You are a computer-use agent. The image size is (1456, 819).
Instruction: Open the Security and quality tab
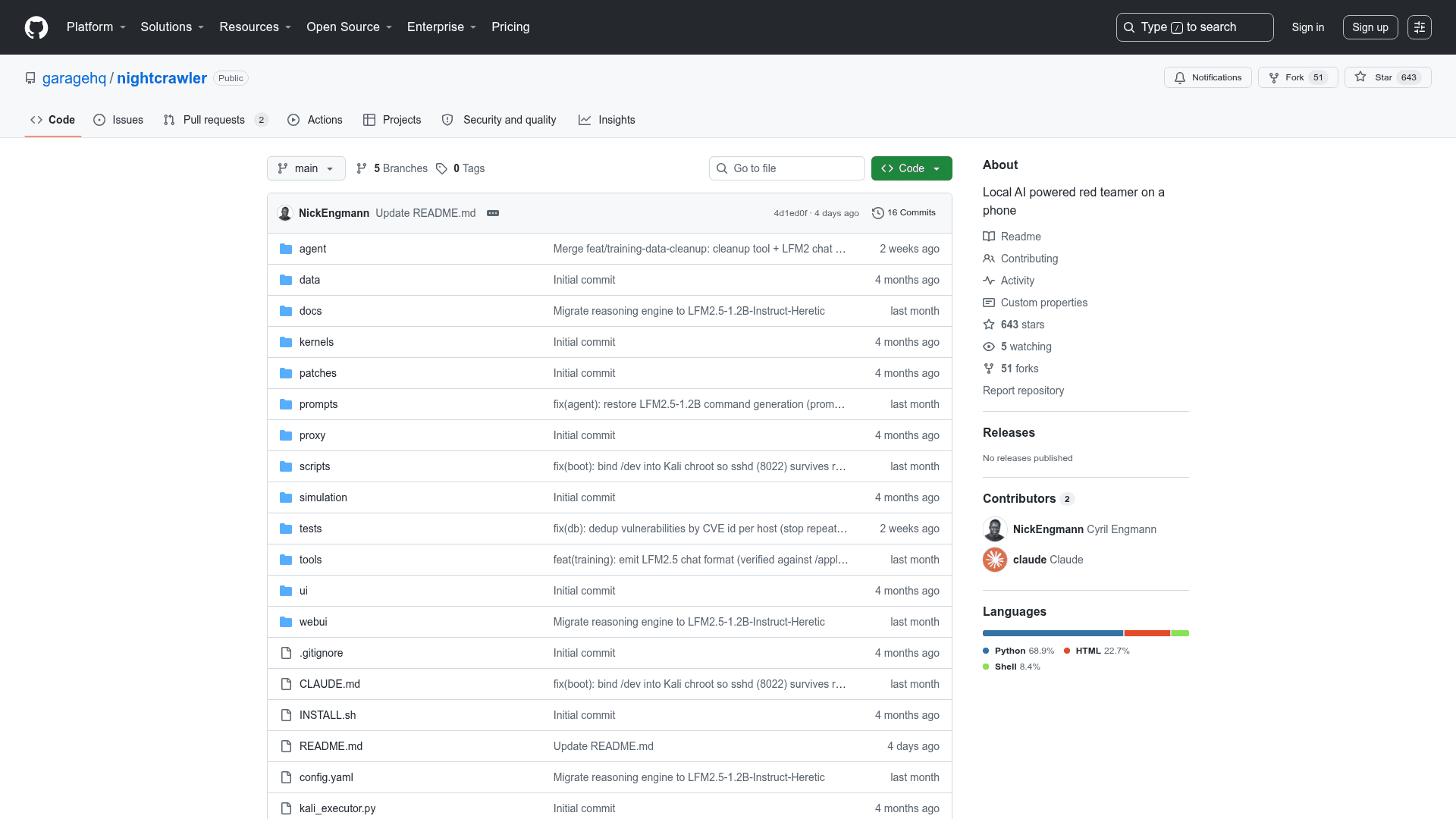(x=499, y=120)
